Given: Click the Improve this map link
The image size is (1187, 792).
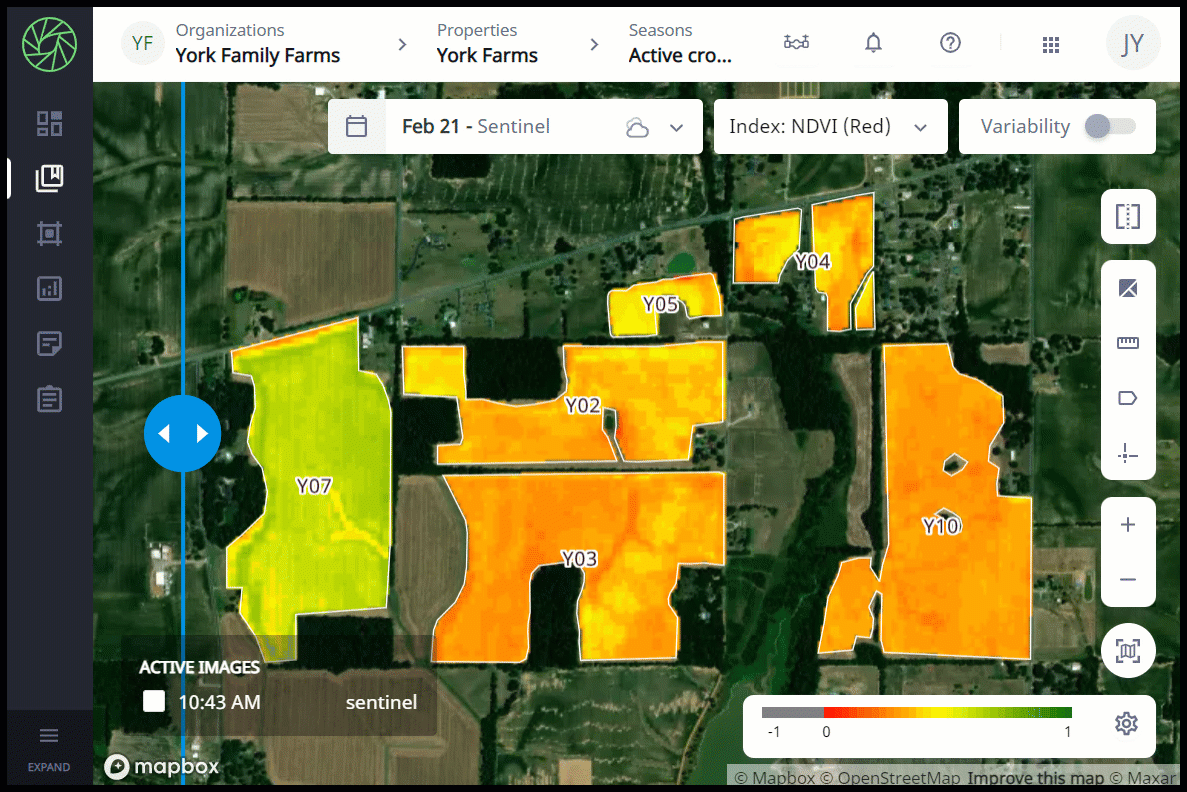Looking at the screenshot, I should (x=1035, y=778).
